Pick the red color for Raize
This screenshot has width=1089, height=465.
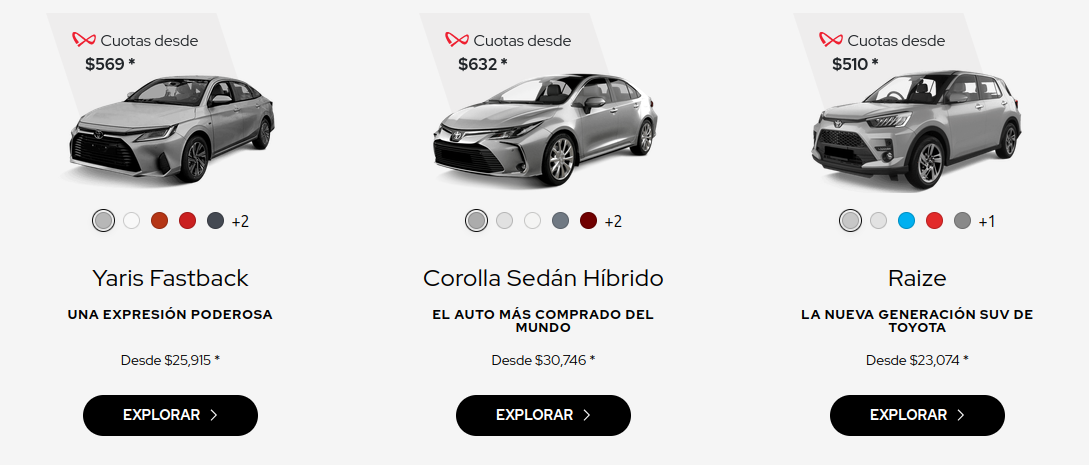934,221
